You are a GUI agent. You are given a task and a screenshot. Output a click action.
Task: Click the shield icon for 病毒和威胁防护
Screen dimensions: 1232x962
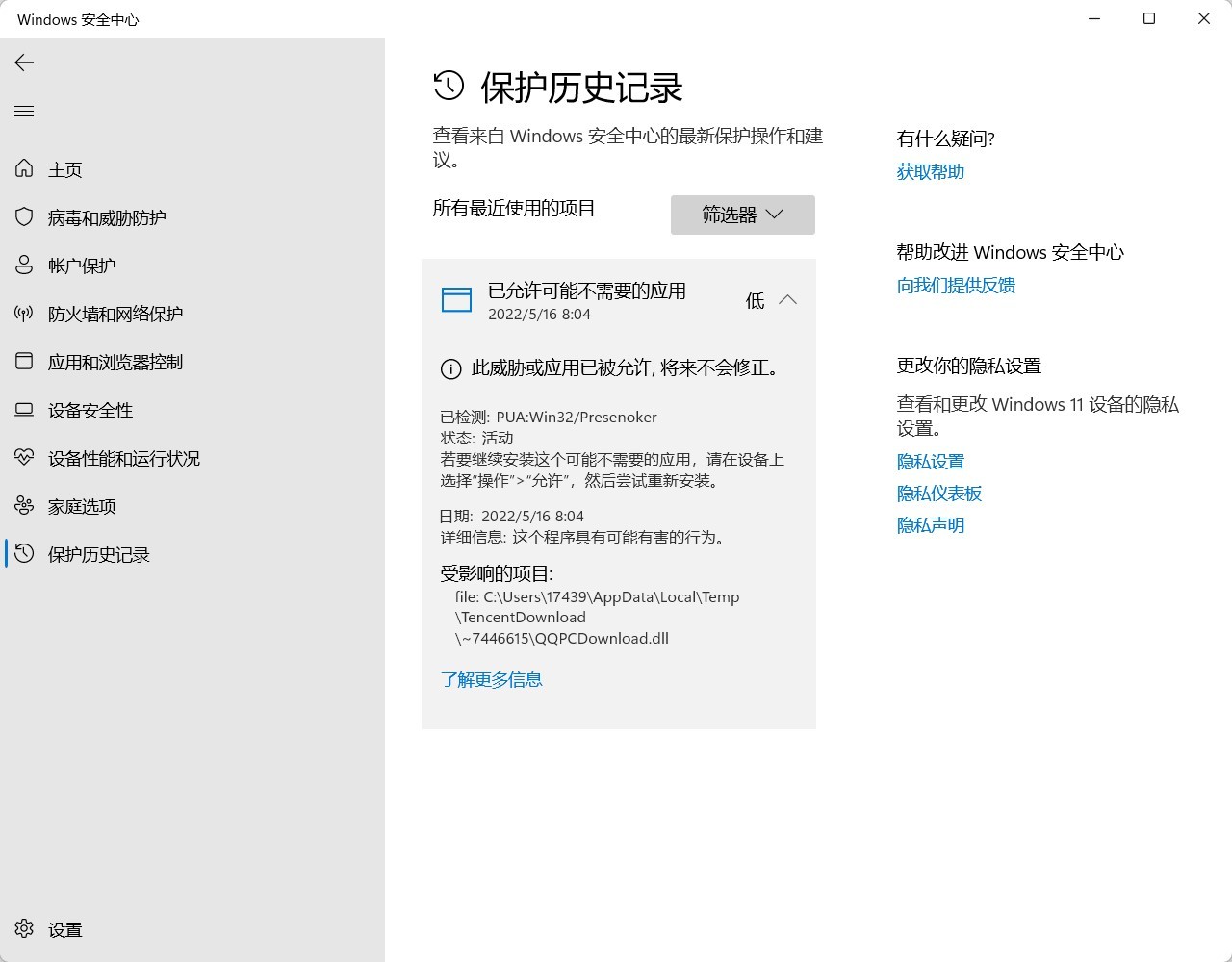click(24, 216)
